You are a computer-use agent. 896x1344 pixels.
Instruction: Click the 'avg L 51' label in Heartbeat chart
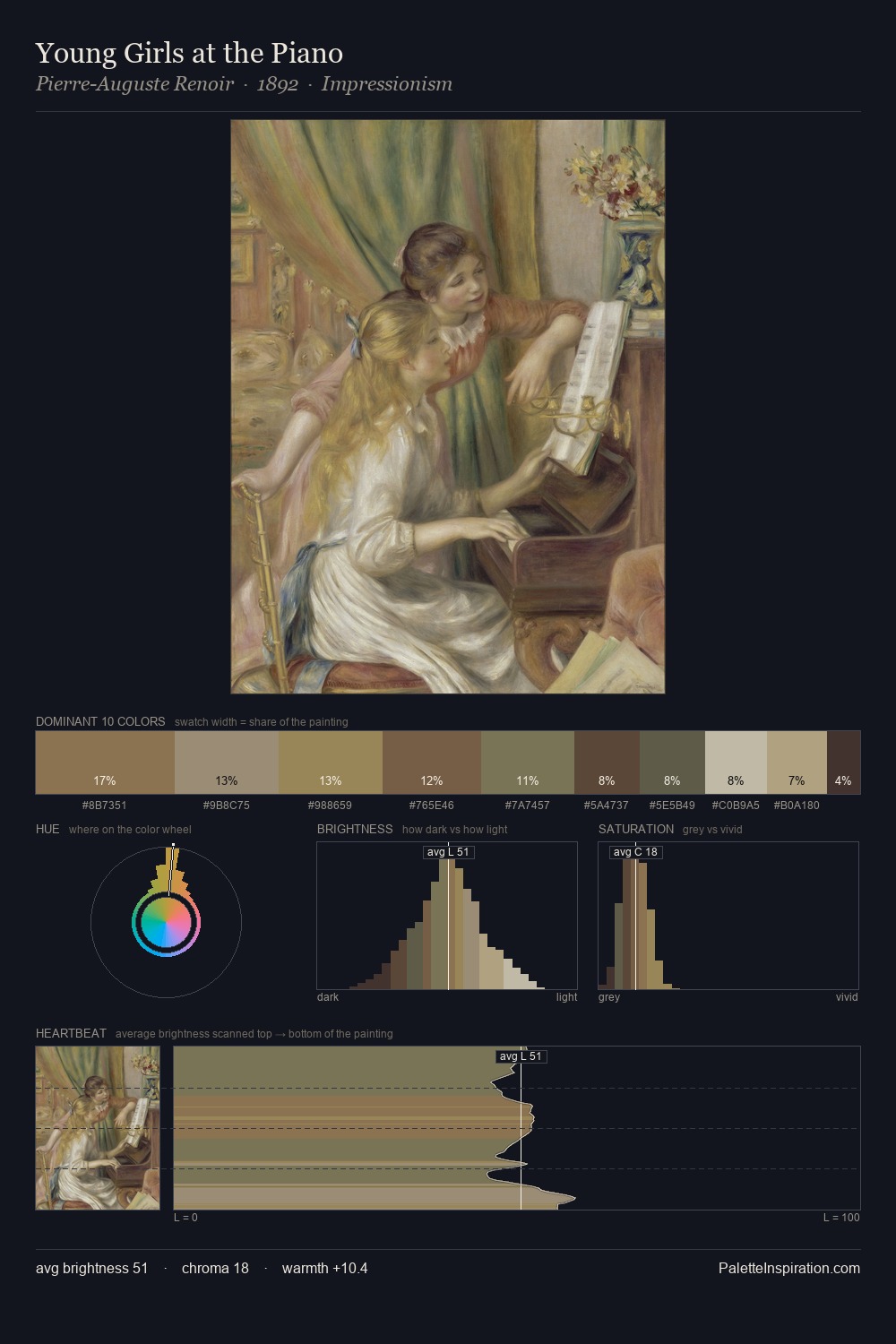(x=521, y=1056)
